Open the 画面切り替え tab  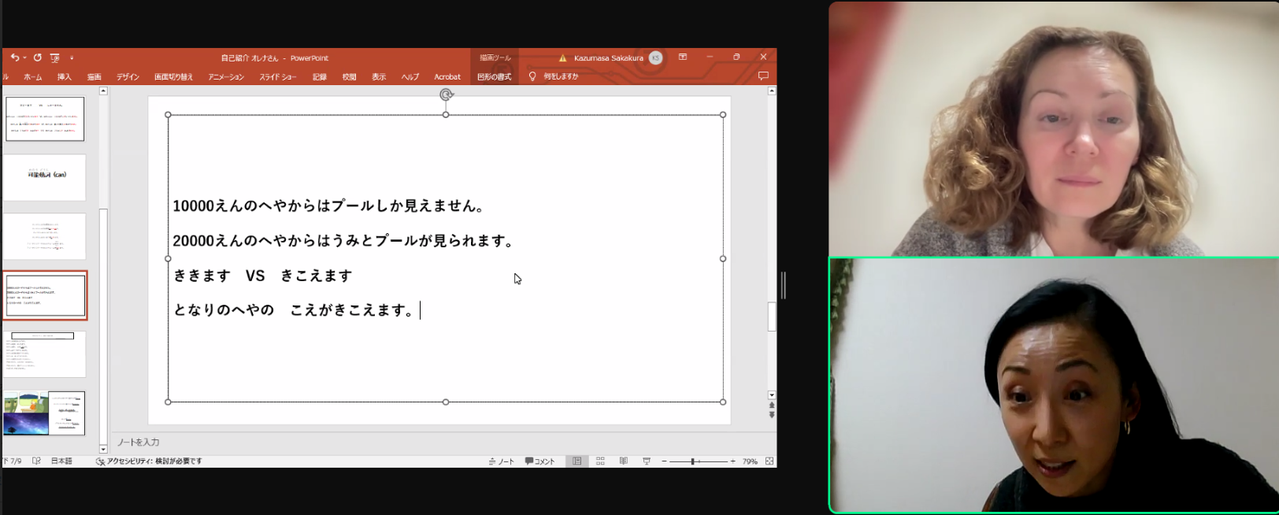tap(175, 77)
